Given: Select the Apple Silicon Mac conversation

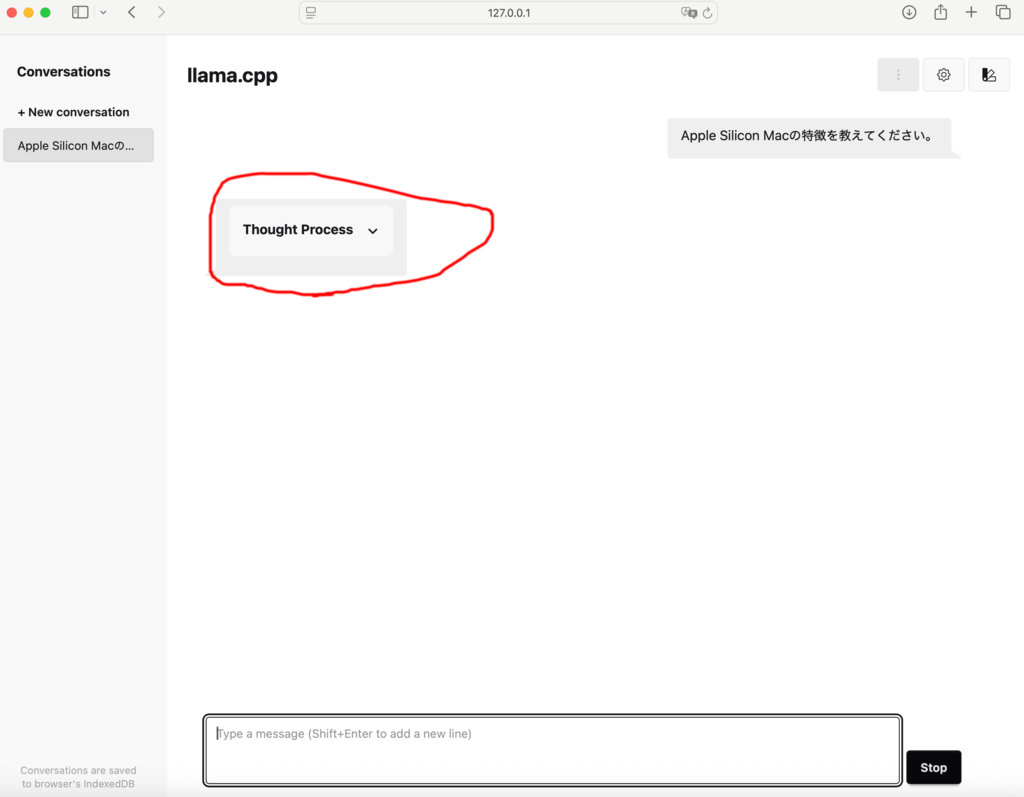Looking at the screenshot, I should tap(78, 145).
